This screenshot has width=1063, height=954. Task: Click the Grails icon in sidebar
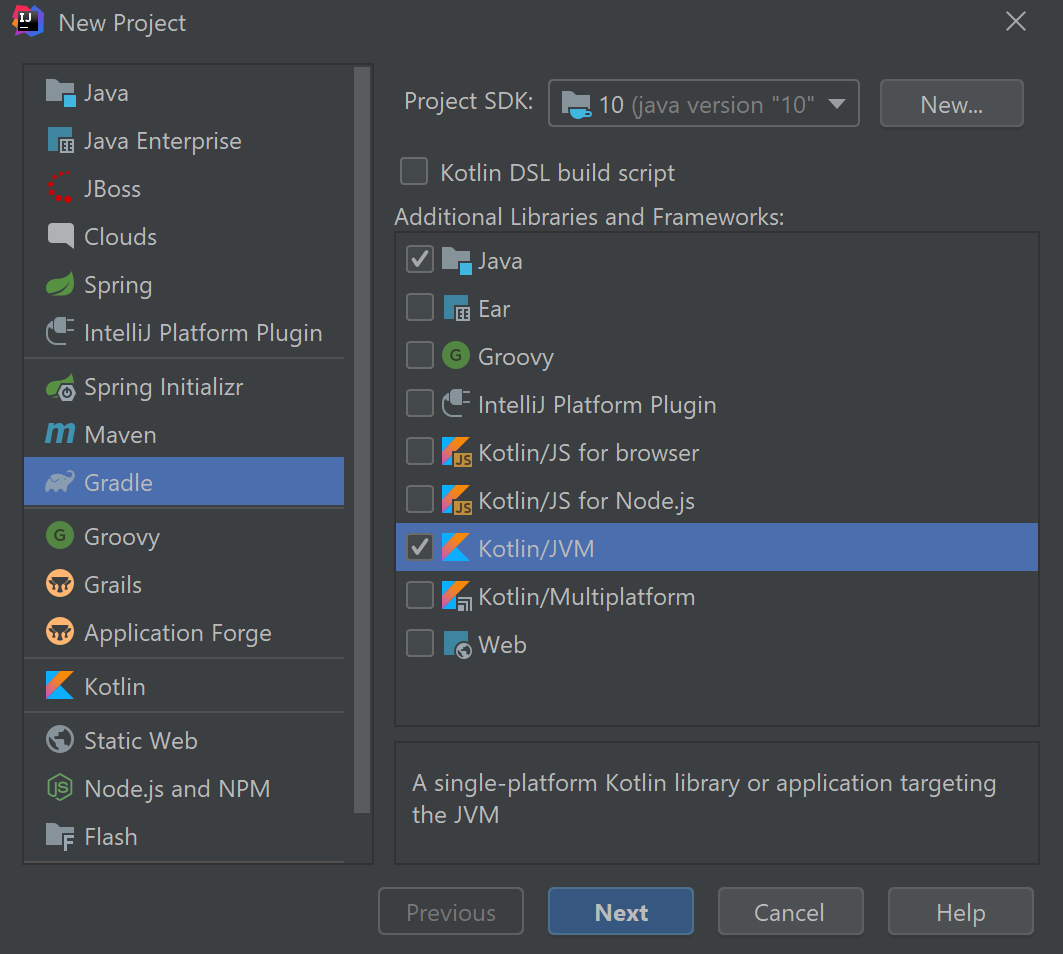point(60,585)
